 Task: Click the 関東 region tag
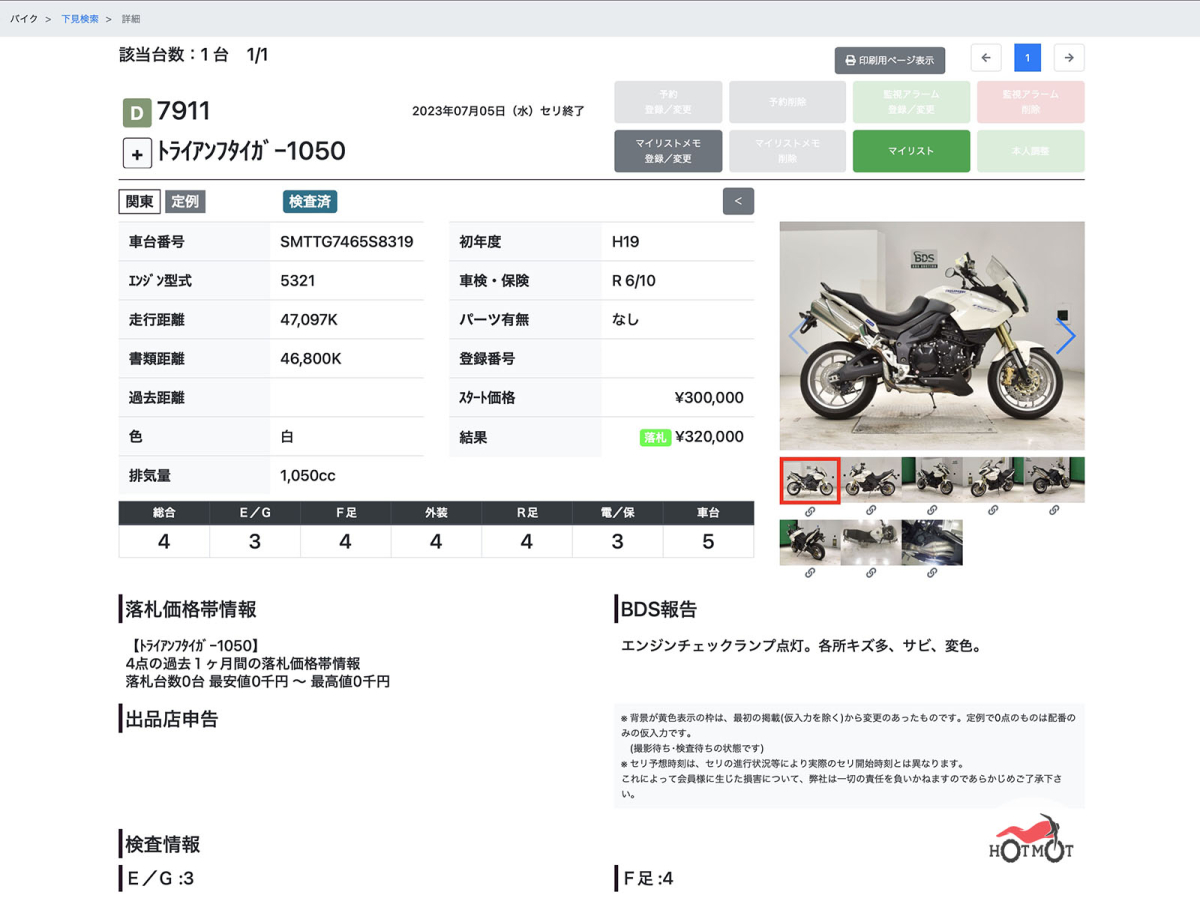point(140,201)
